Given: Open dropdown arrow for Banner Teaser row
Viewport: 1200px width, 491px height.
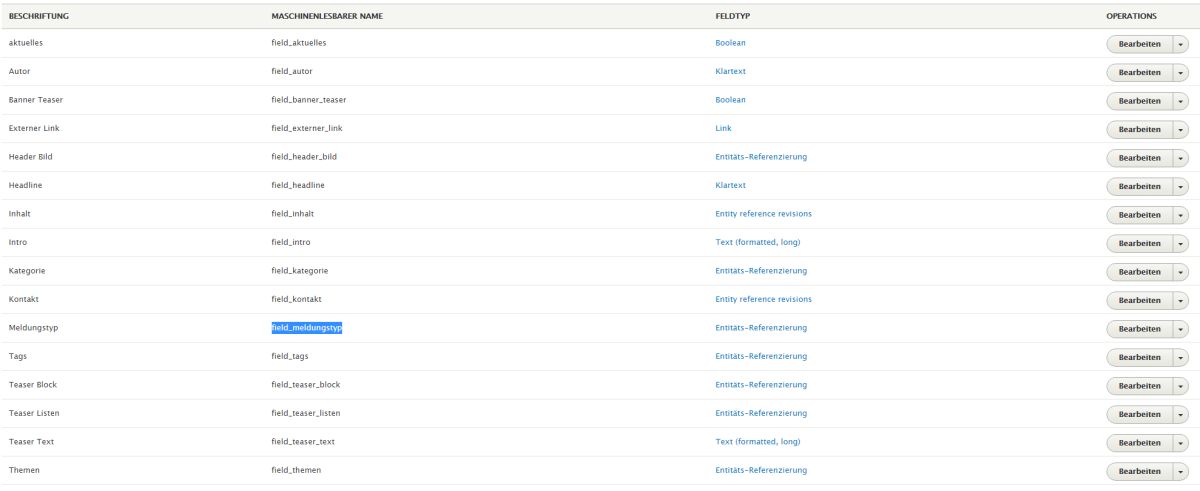Looking at the screenshot, I should 1180,101.
